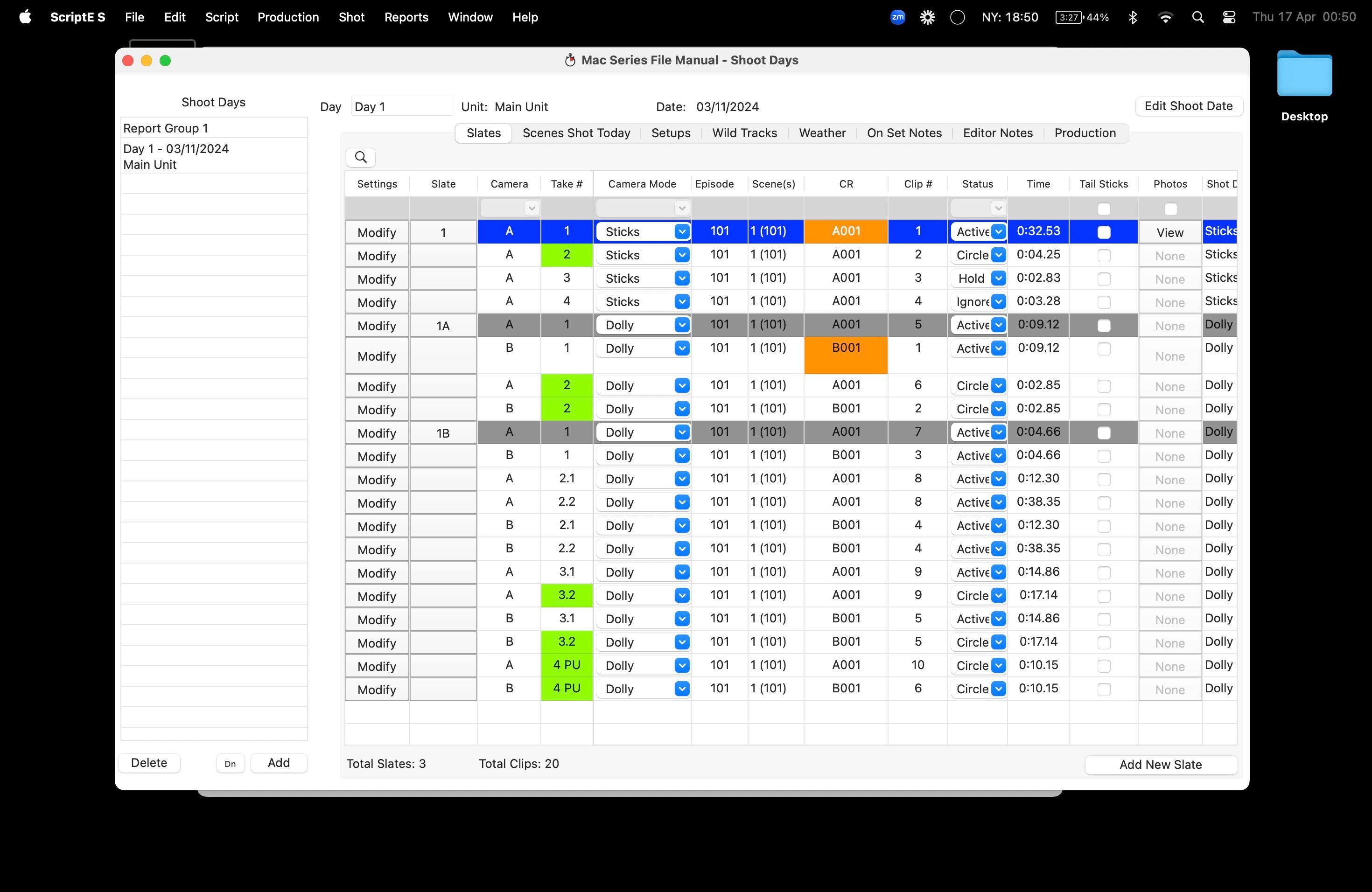Click the magnifier search icon above the slate table
The image size is (1372, 892).
click(x=361, y=157)
